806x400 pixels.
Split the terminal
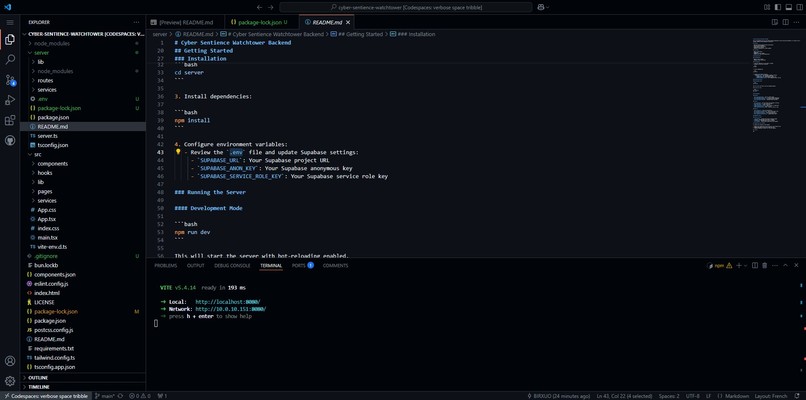pyautogui.click(x=755, y=265)
